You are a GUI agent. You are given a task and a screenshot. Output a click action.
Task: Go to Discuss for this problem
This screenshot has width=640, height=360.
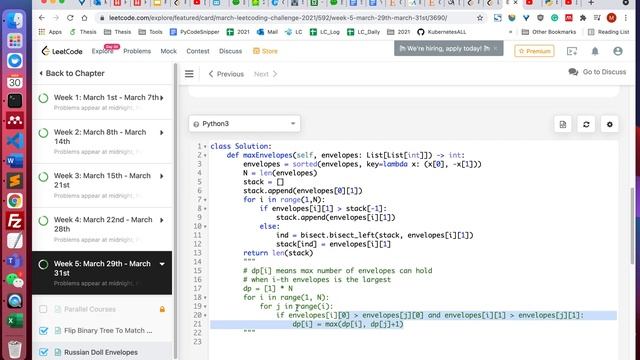pyautogui.click(x=597, y=72)
